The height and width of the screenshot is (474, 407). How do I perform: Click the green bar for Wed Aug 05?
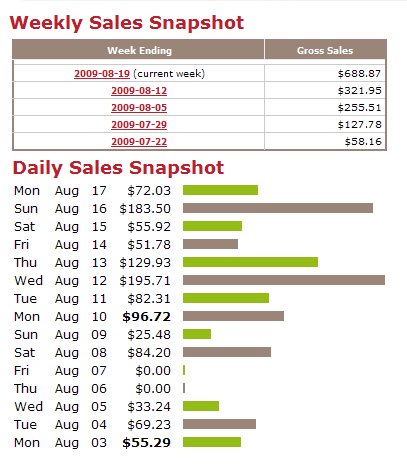pos(201,406)
